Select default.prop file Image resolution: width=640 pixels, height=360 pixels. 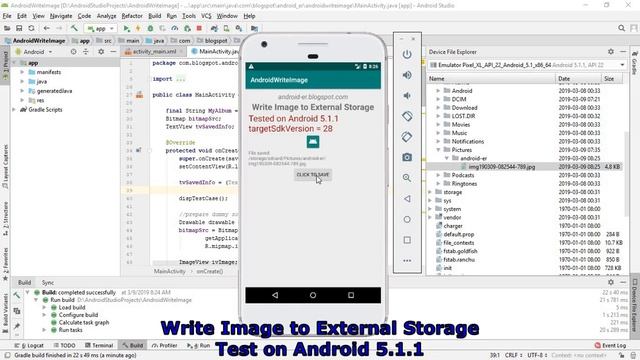(458, 234)
